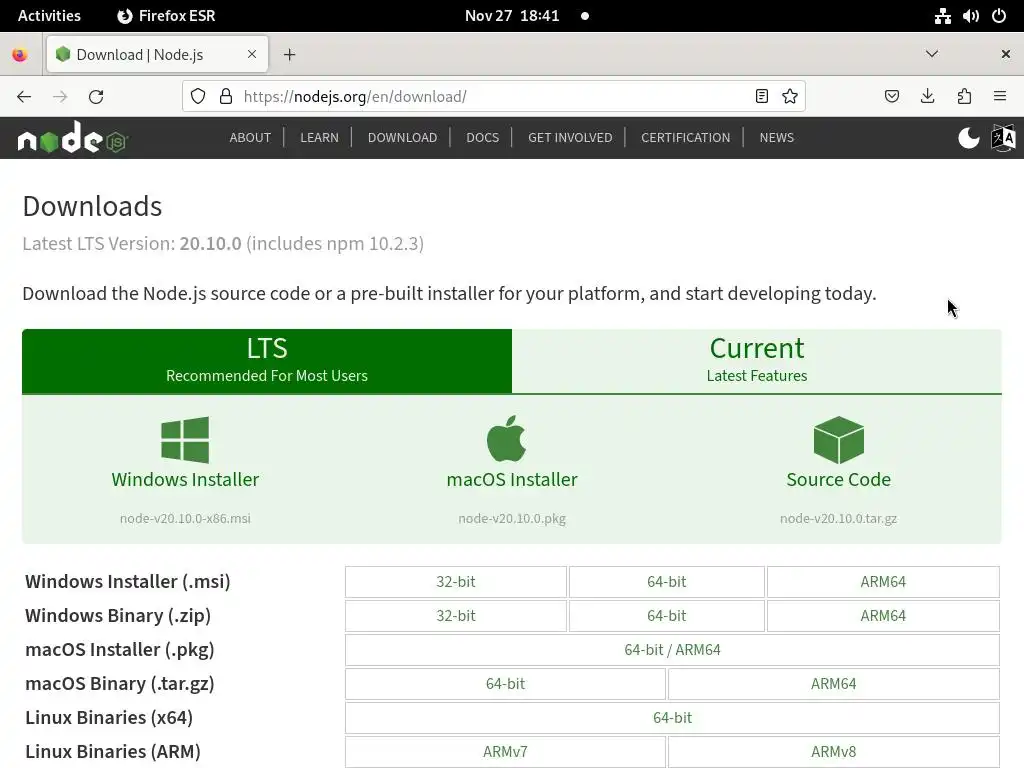Screen dimensions: 1024x768
Task: Select the Download | Node.js browser tab
Action: (x=157, y=54)
